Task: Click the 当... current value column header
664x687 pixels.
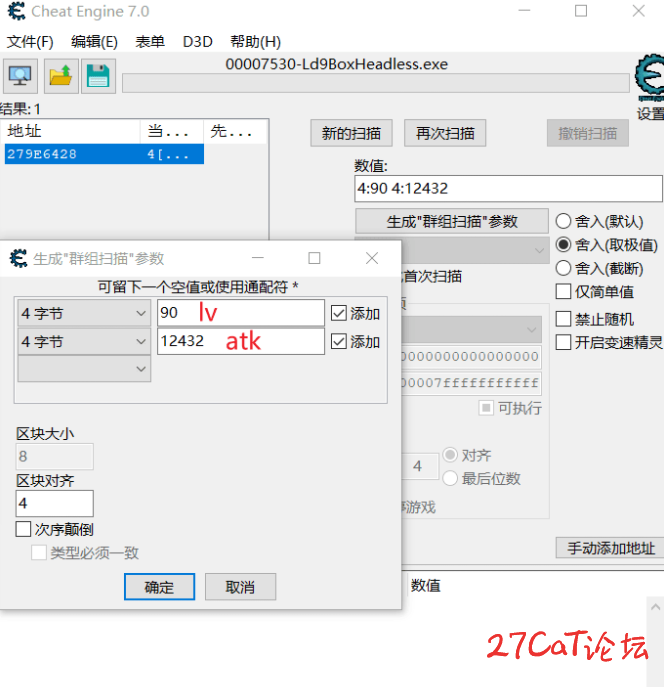Action: [172, 131]
